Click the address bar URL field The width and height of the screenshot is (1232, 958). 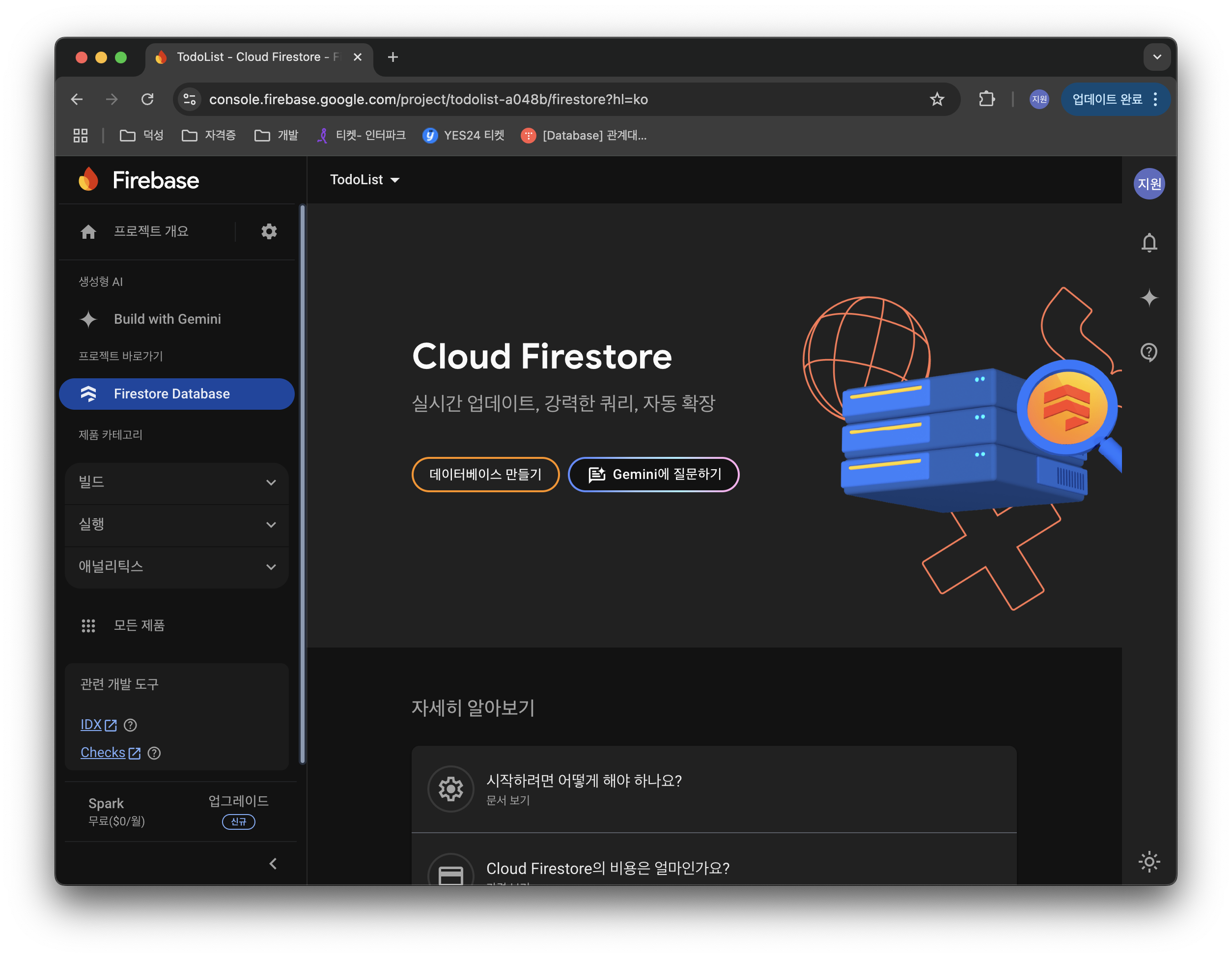(x=508, y=99)
